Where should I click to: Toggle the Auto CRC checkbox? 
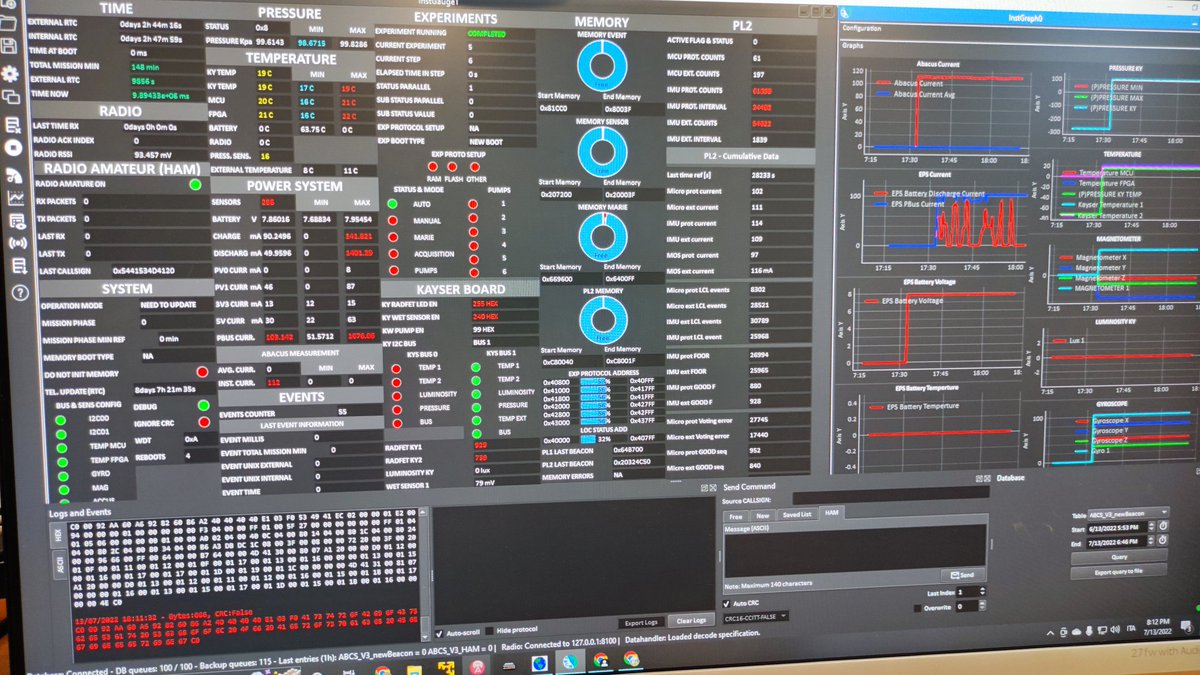(x=727, y=603)
